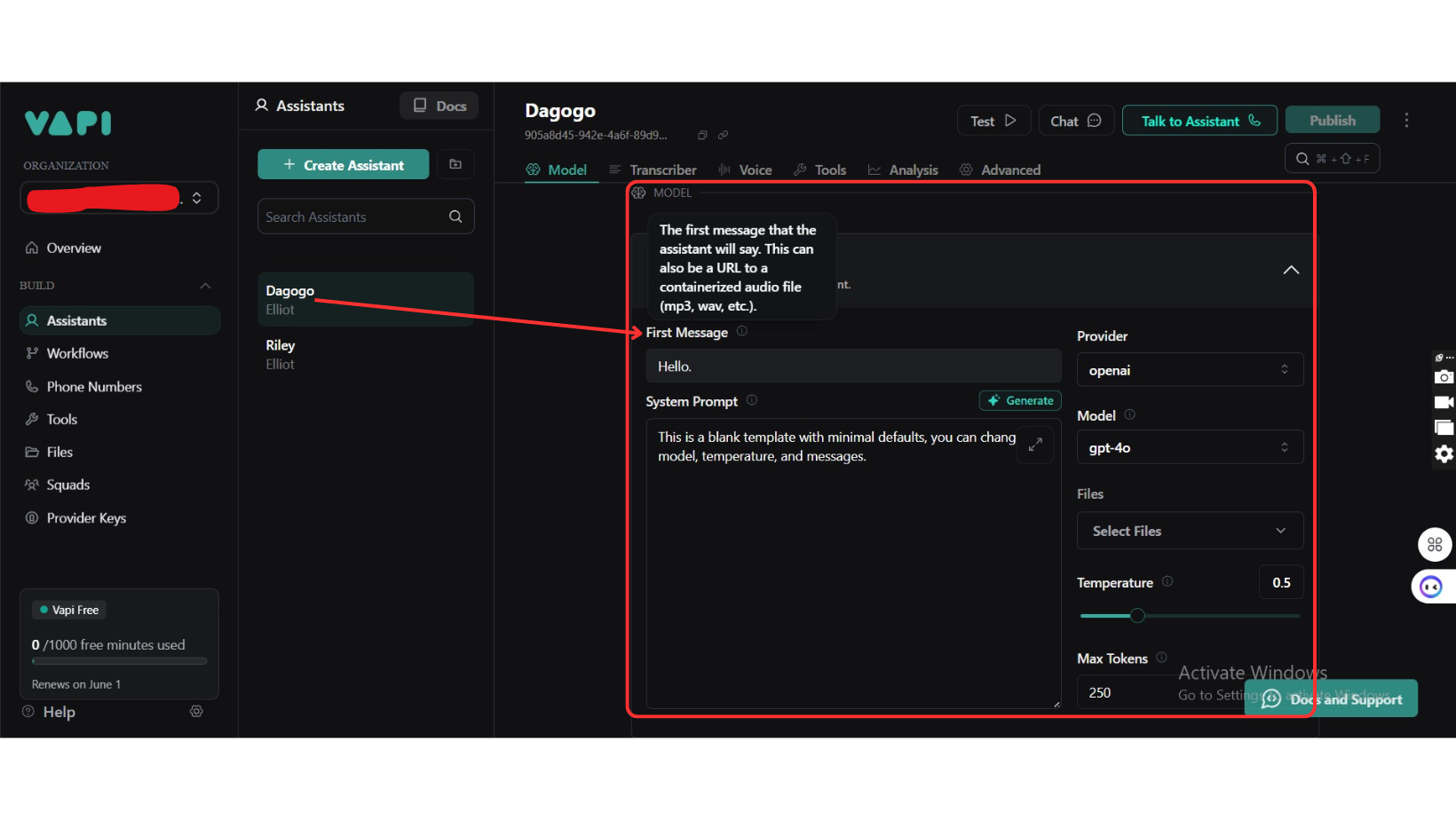1456x820 pixels.
Task: Copy the assistant ID icon
Action: click(702, 135)
